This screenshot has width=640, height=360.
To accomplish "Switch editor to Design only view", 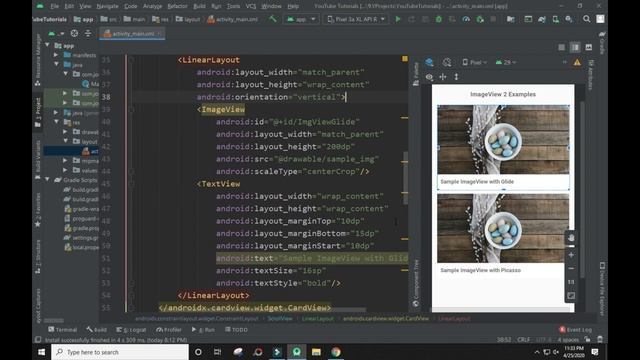I will point(589,47).
